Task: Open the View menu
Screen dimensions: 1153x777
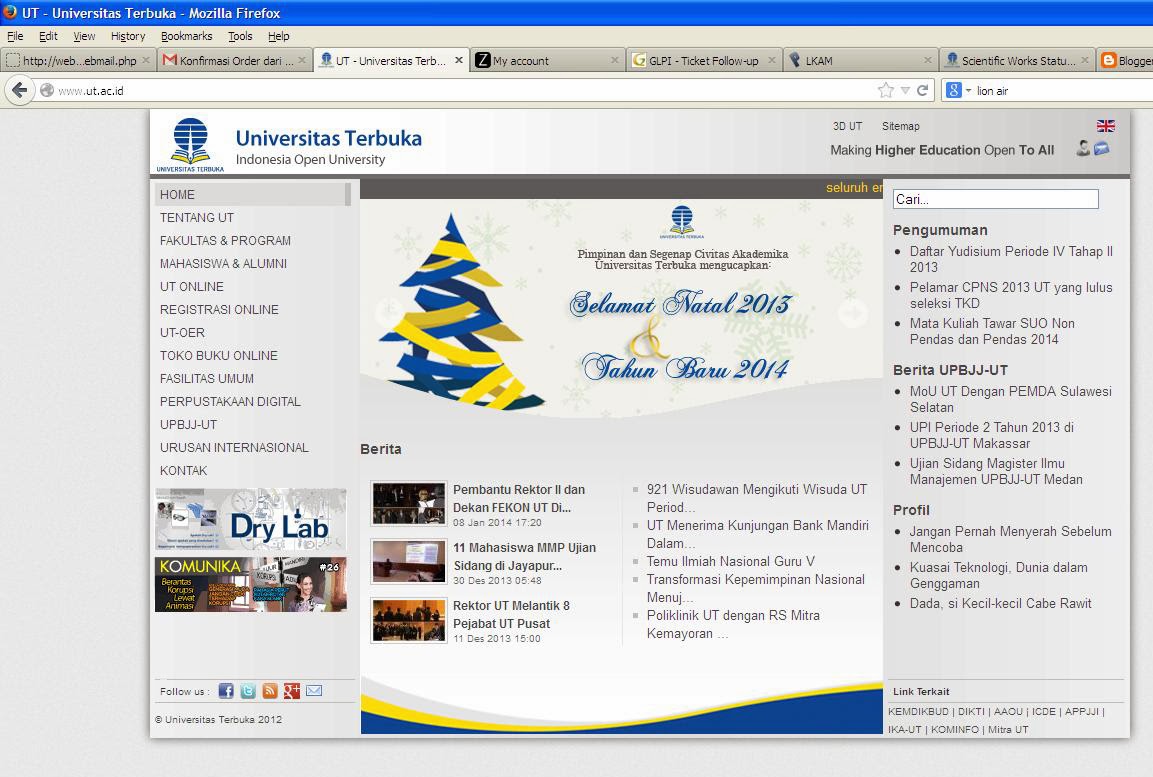Action: coord(84,36)
